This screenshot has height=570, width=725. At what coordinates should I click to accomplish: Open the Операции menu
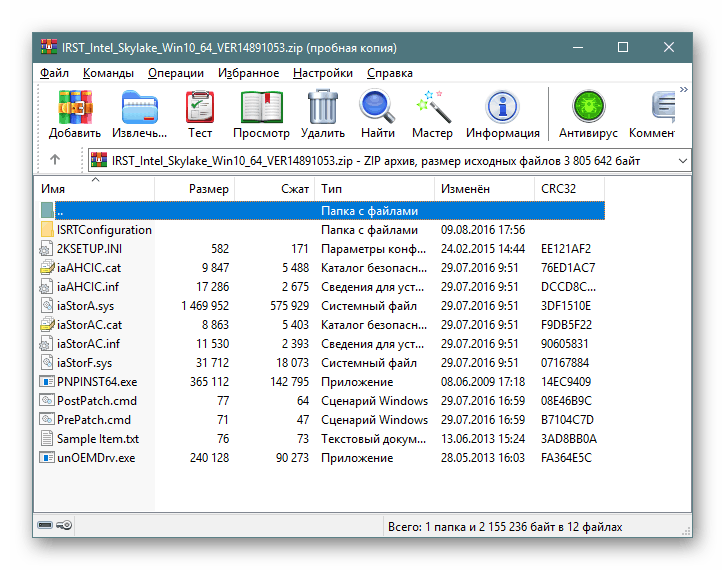[x=176, y=73]
